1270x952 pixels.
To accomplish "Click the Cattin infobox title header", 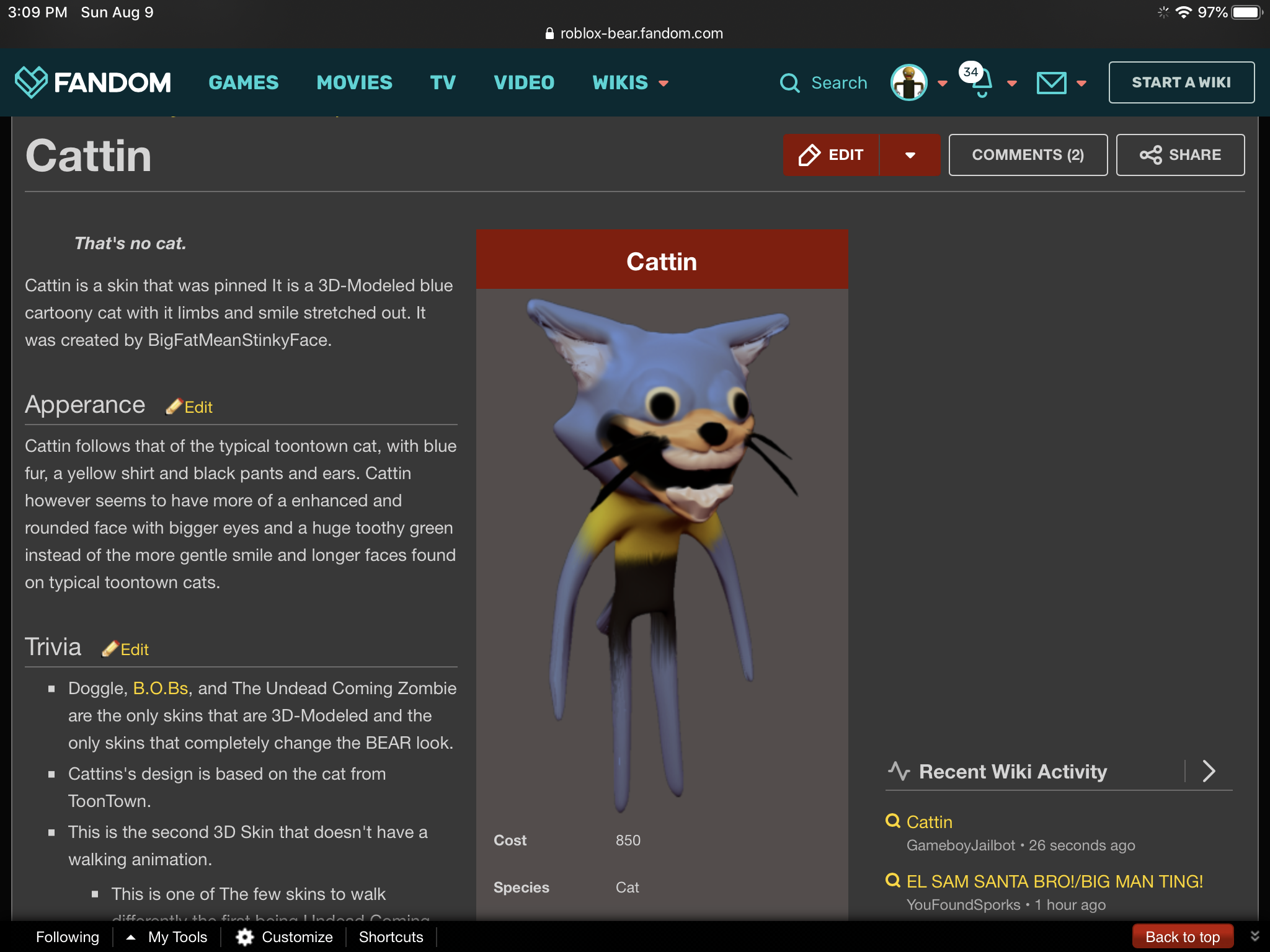I will tap(662, 260).
